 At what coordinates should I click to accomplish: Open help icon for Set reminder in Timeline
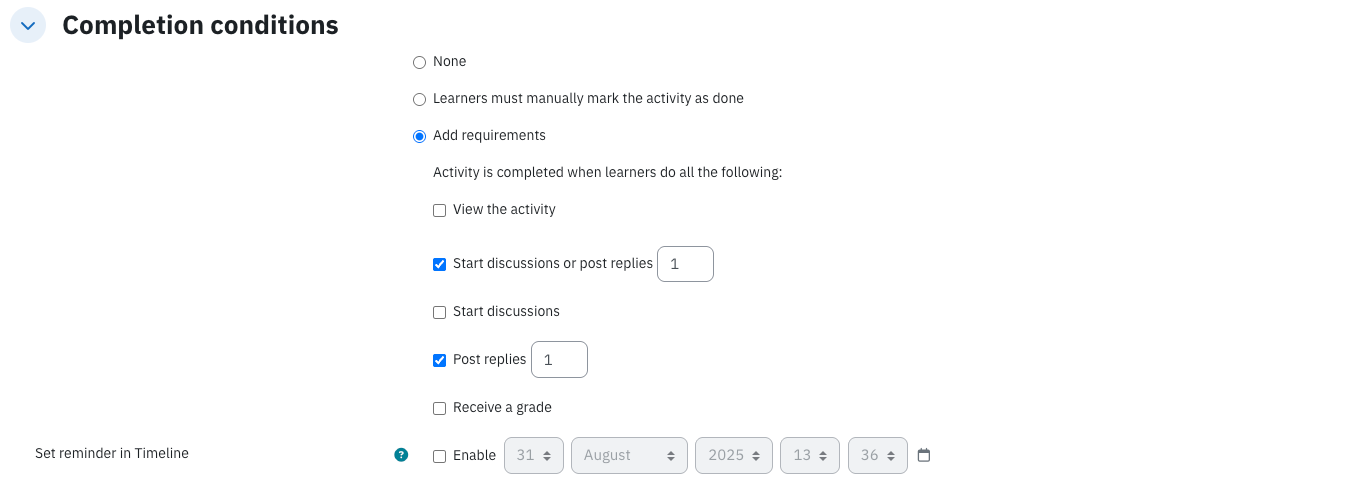coord(401,455)
